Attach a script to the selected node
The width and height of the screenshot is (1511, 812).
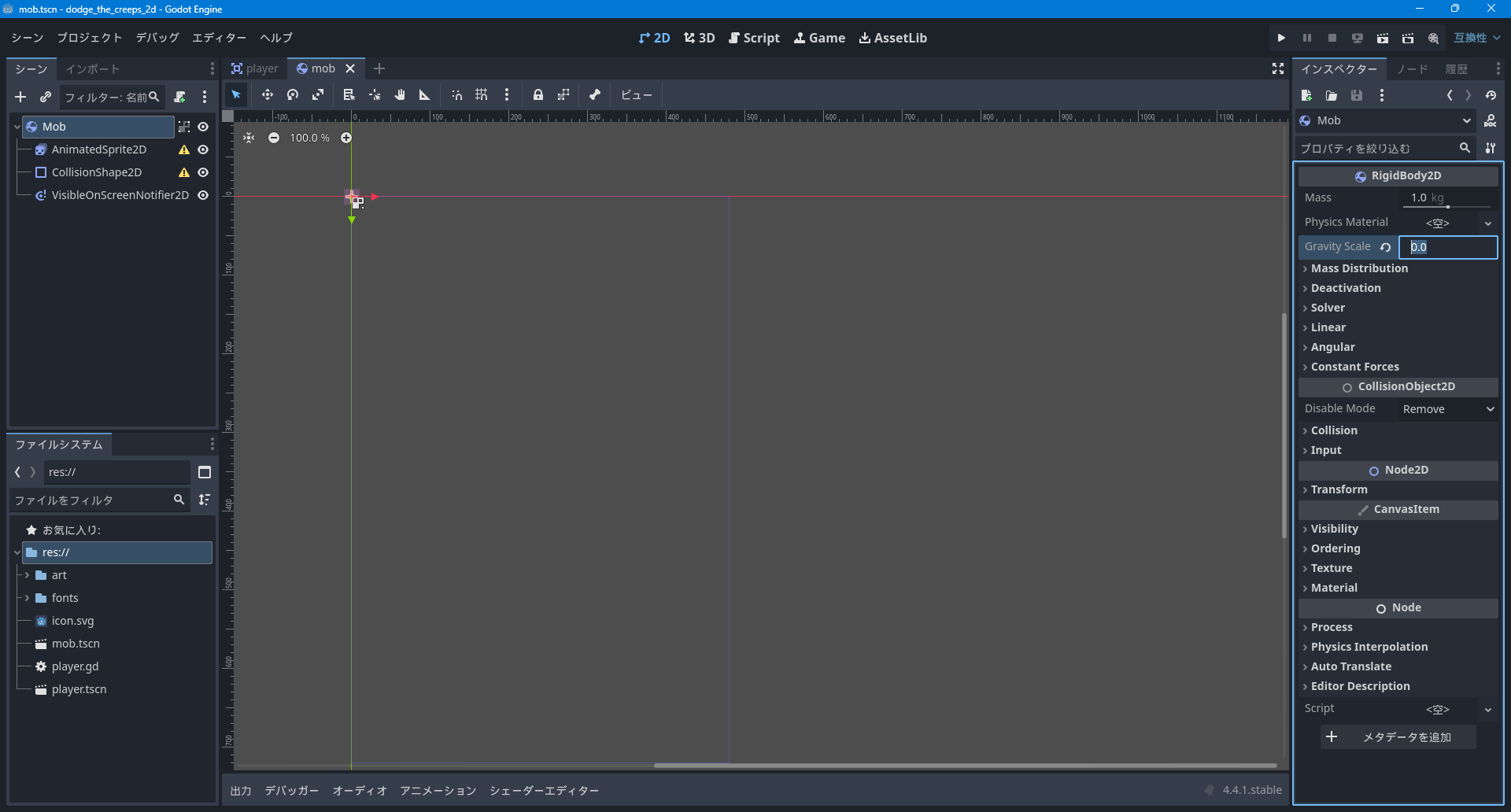pos(180,97)
